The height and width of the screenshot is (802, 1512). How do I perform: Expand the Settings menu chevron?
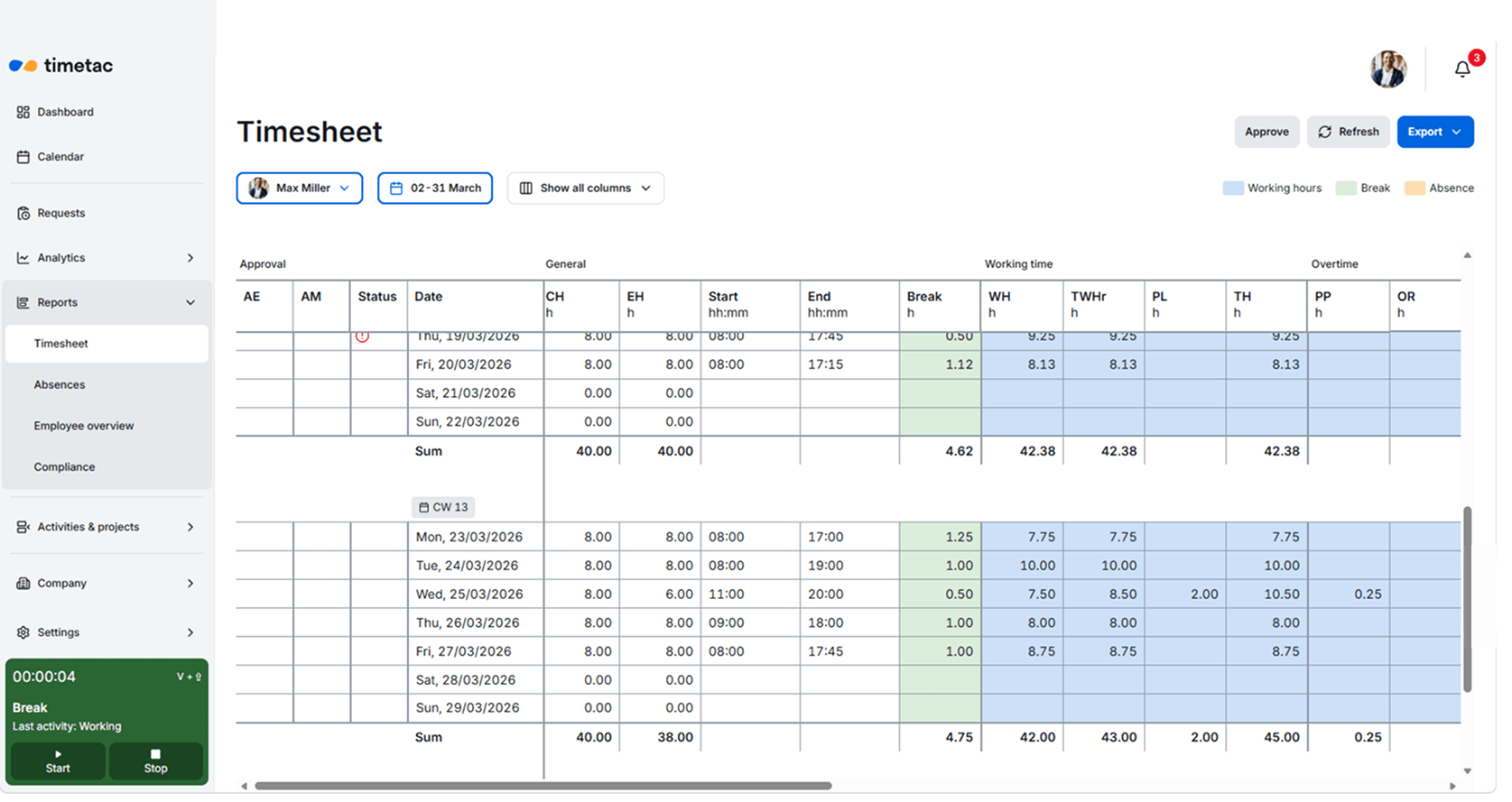190,632
